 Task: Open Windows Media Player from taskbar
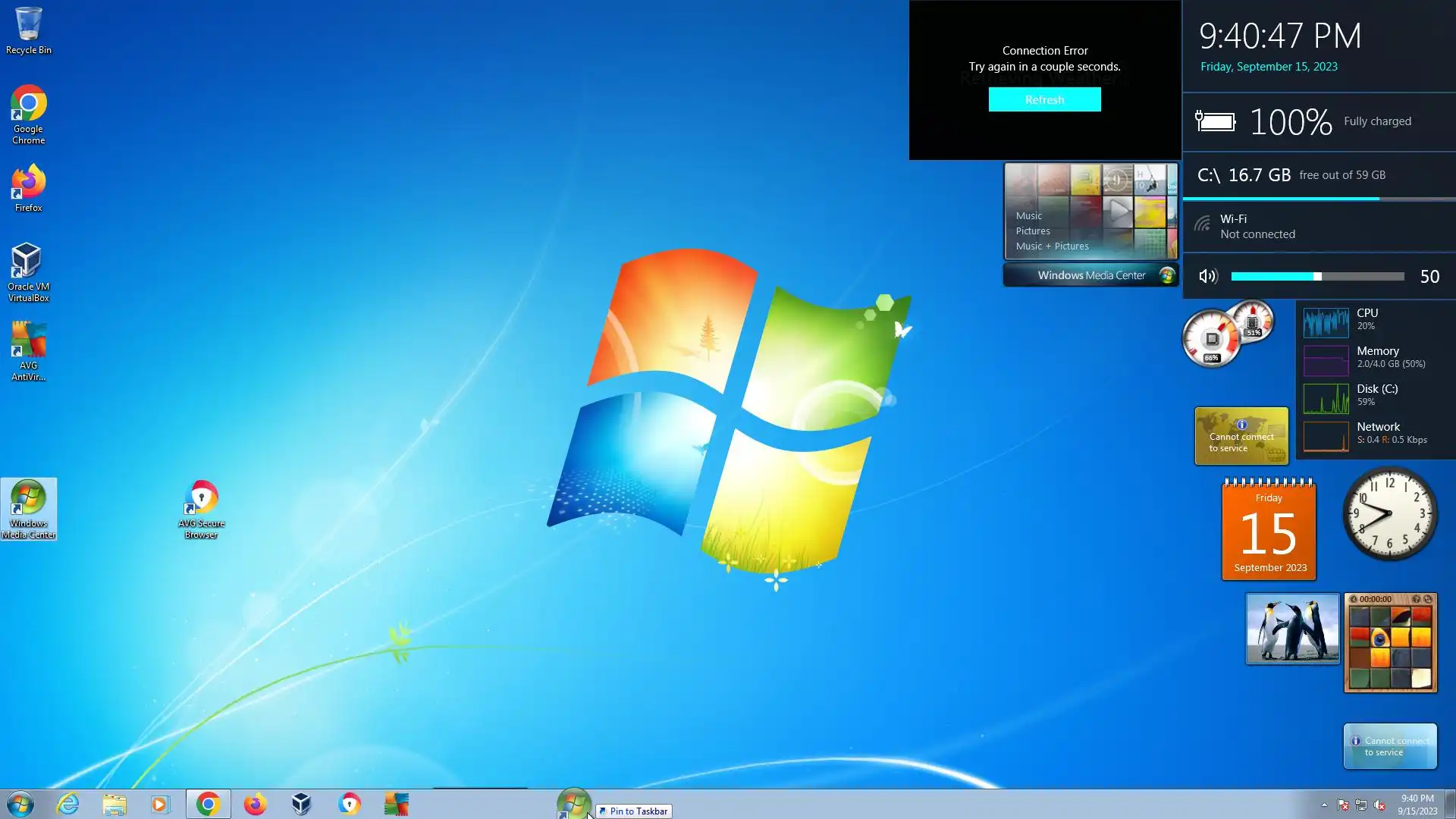point(160,804)
